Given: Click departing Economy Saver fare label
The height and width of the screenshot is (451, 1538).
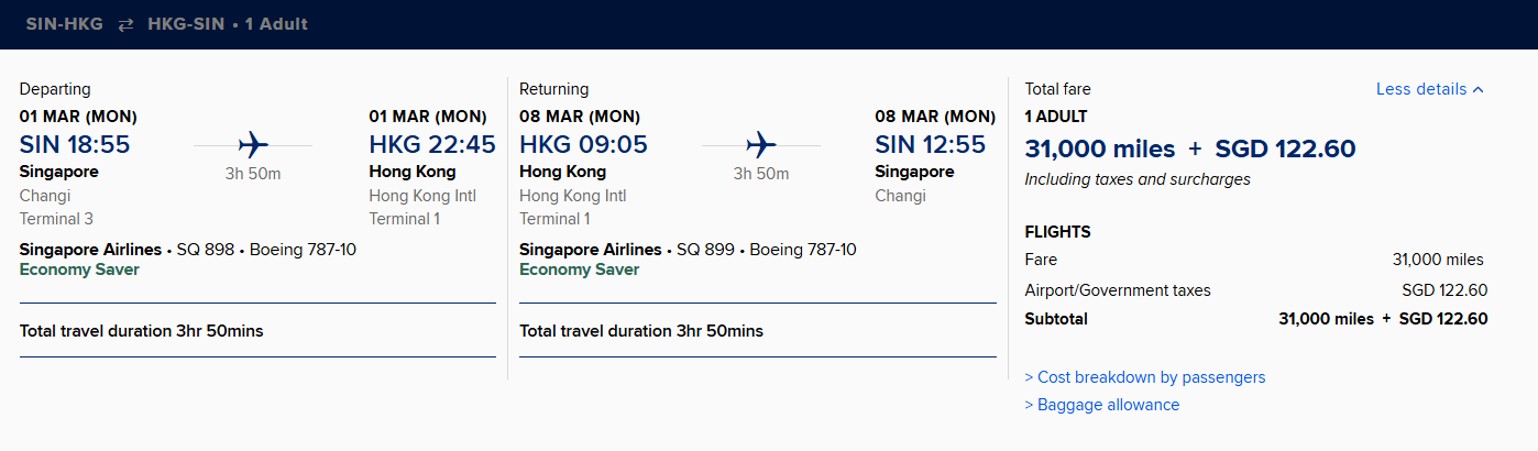Looking at the screenshot, I should 79,269.
